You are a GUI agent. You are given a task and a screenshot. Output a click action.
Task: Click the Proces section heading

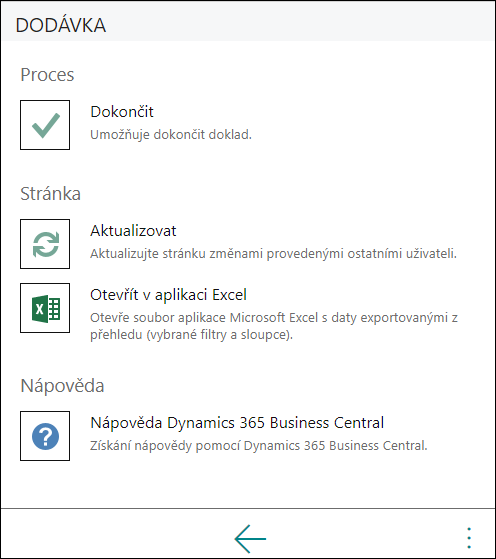[x=47, y=75]
